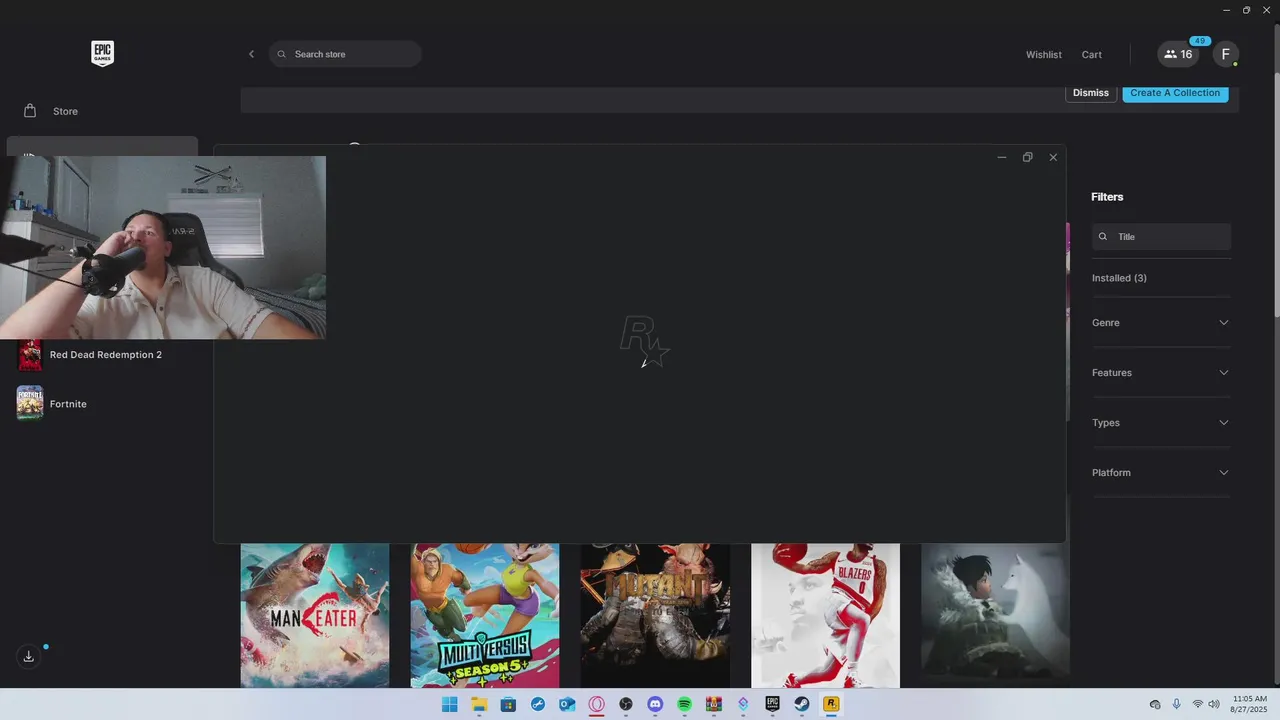Open the volume tray icon
The width and height of the screenshot is (1280, 720).
click(x=1214, y=704)
